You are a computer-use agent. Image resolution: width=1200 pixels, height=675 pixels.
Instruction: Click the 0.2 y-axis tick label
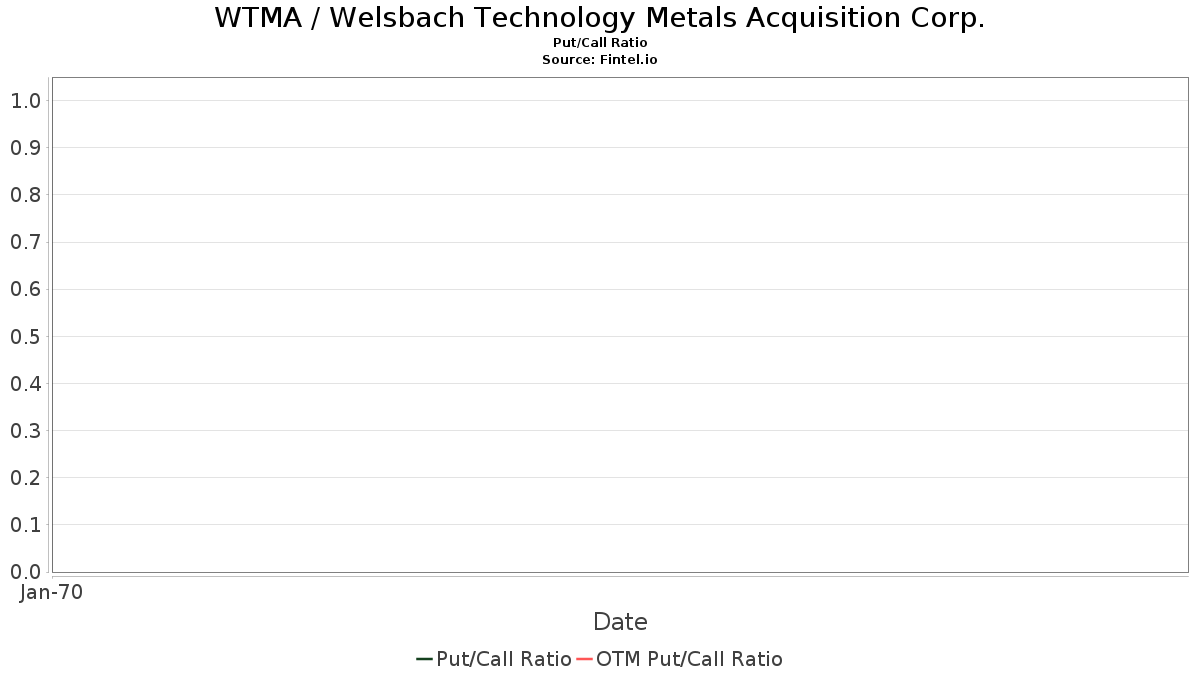click(x=26, y=477)
